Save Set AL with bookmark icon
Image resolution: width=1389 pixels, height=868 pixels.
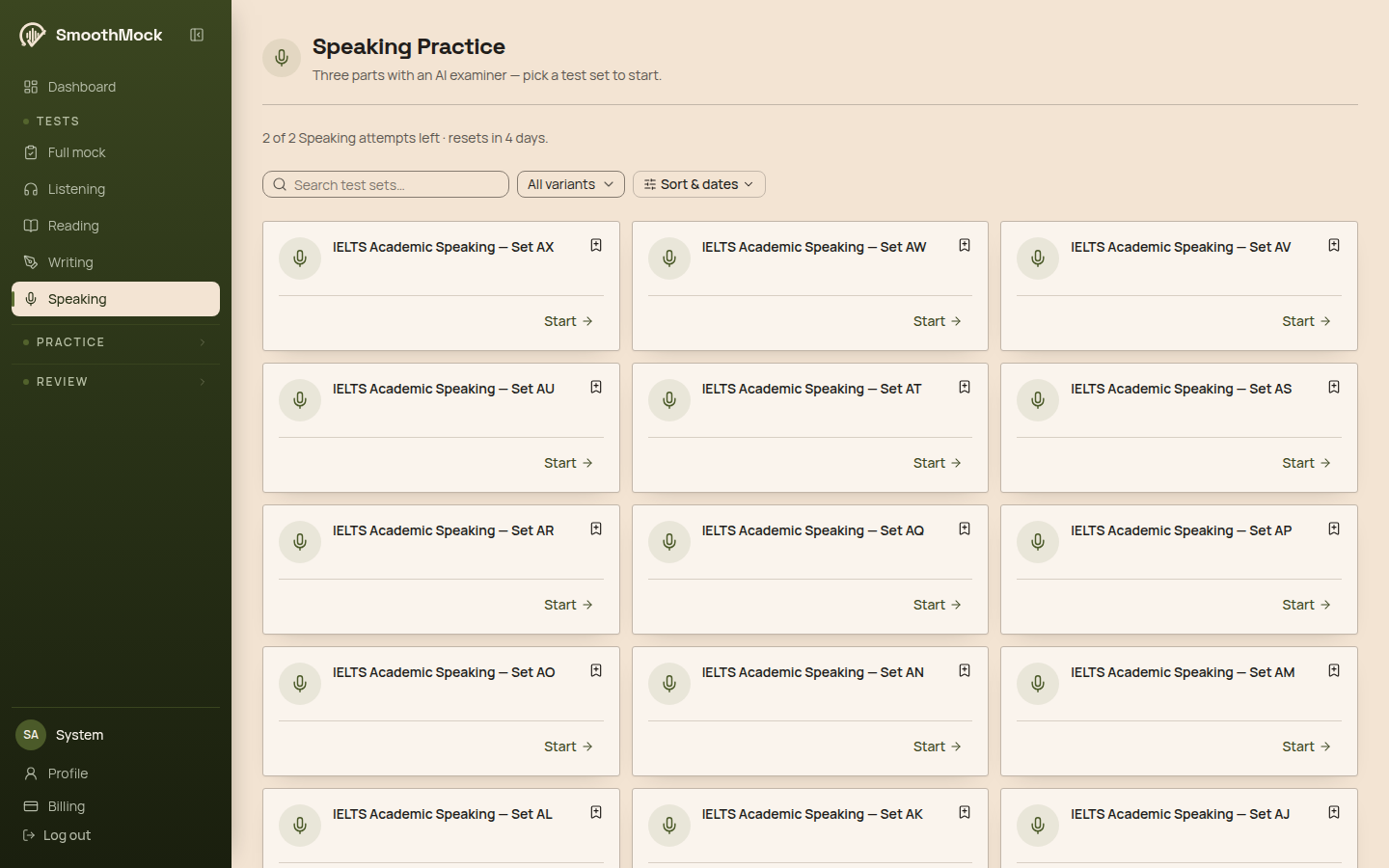(596, 813)
